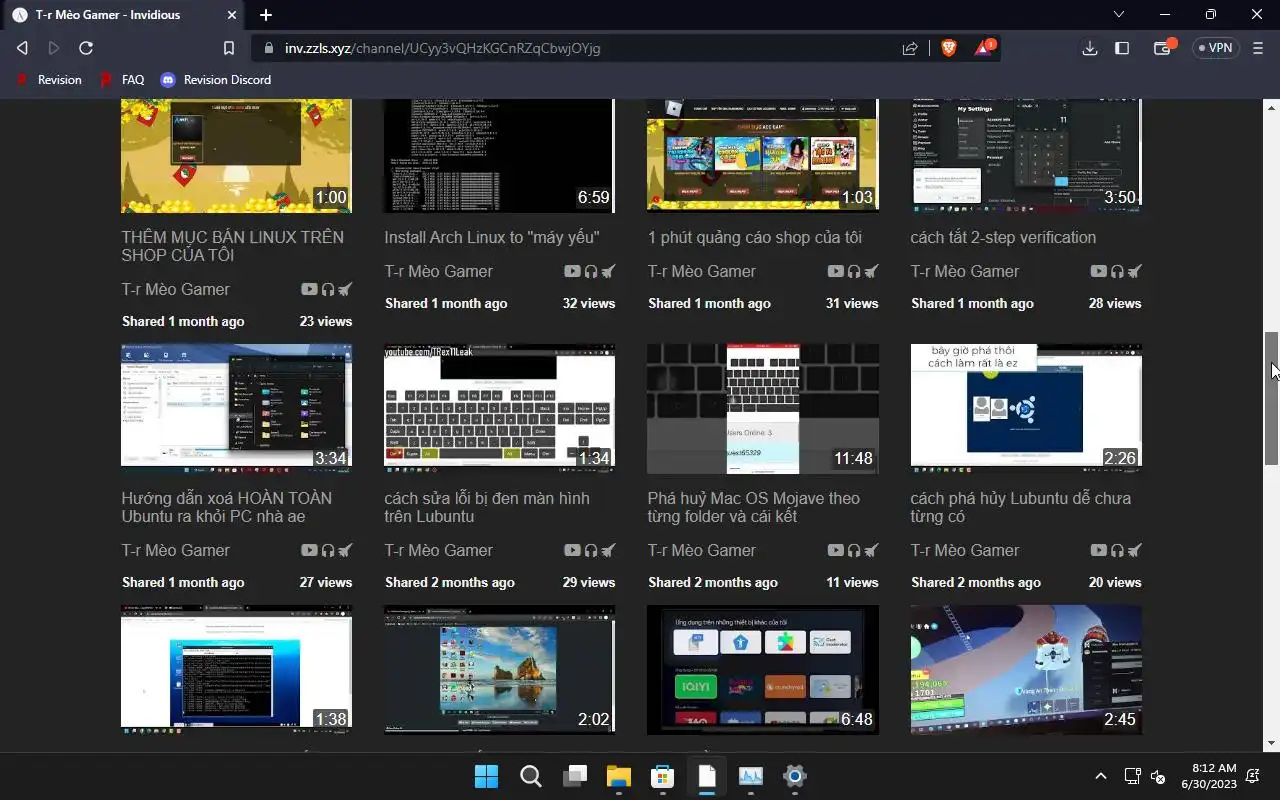Open the Windows Start menu
The height and width of the screenshot is (800, 1280).
(487, 776)
